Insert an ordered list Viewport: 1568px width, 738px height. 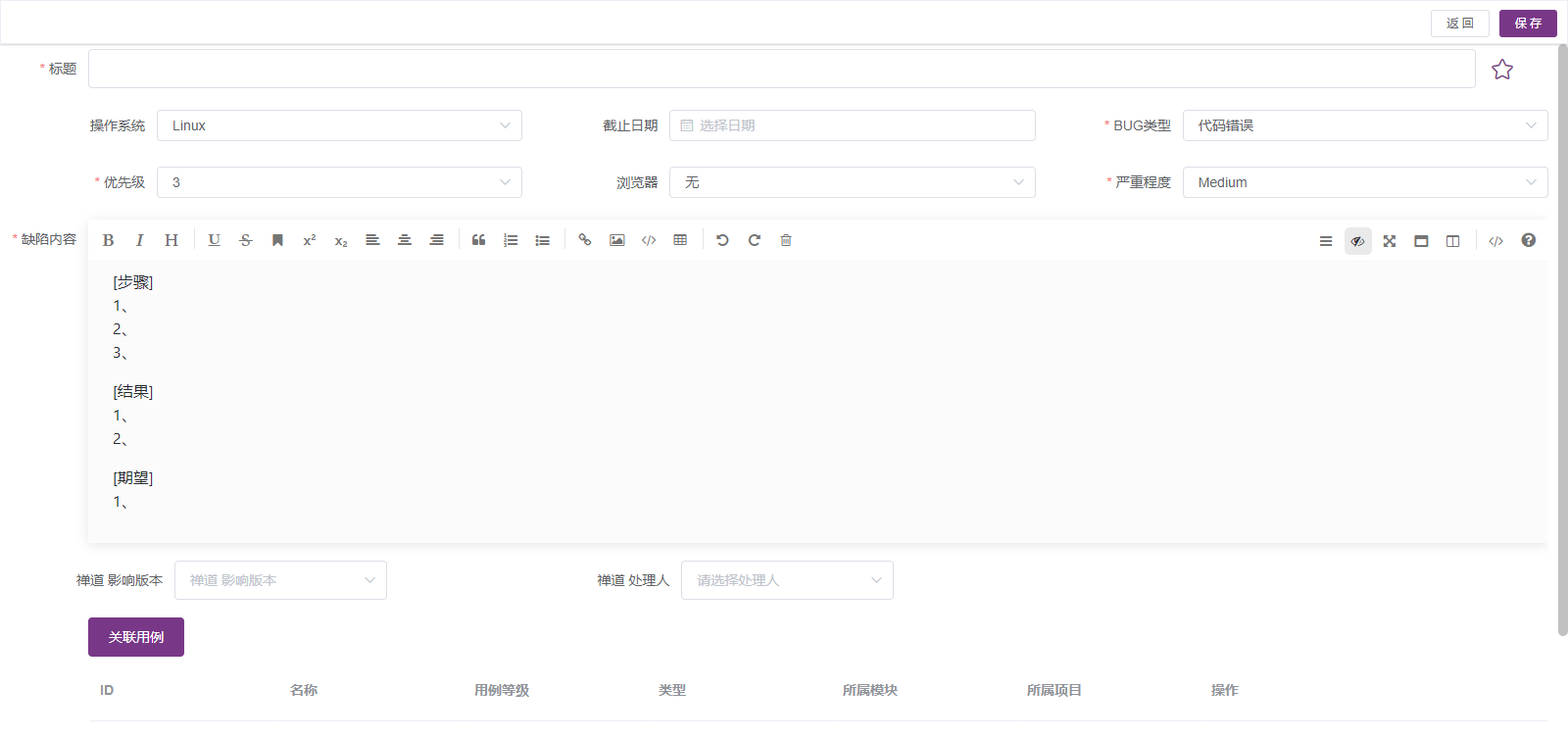511,240
